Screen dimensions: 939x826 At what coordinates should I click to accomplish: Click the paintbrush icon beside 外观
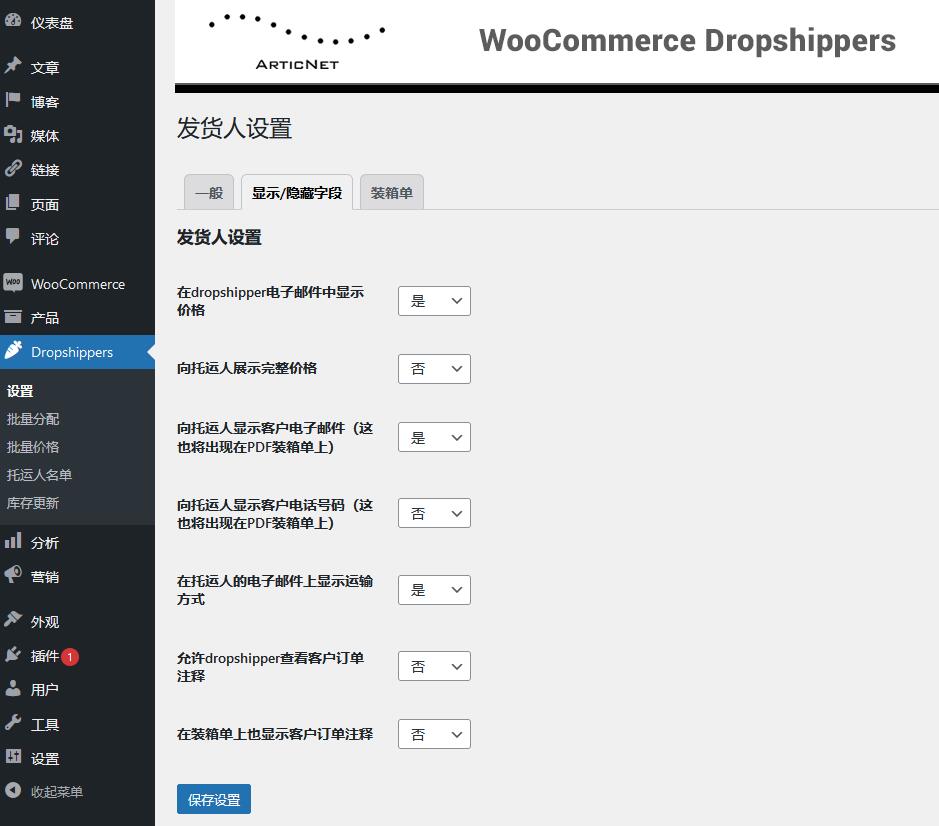(13, 620)
